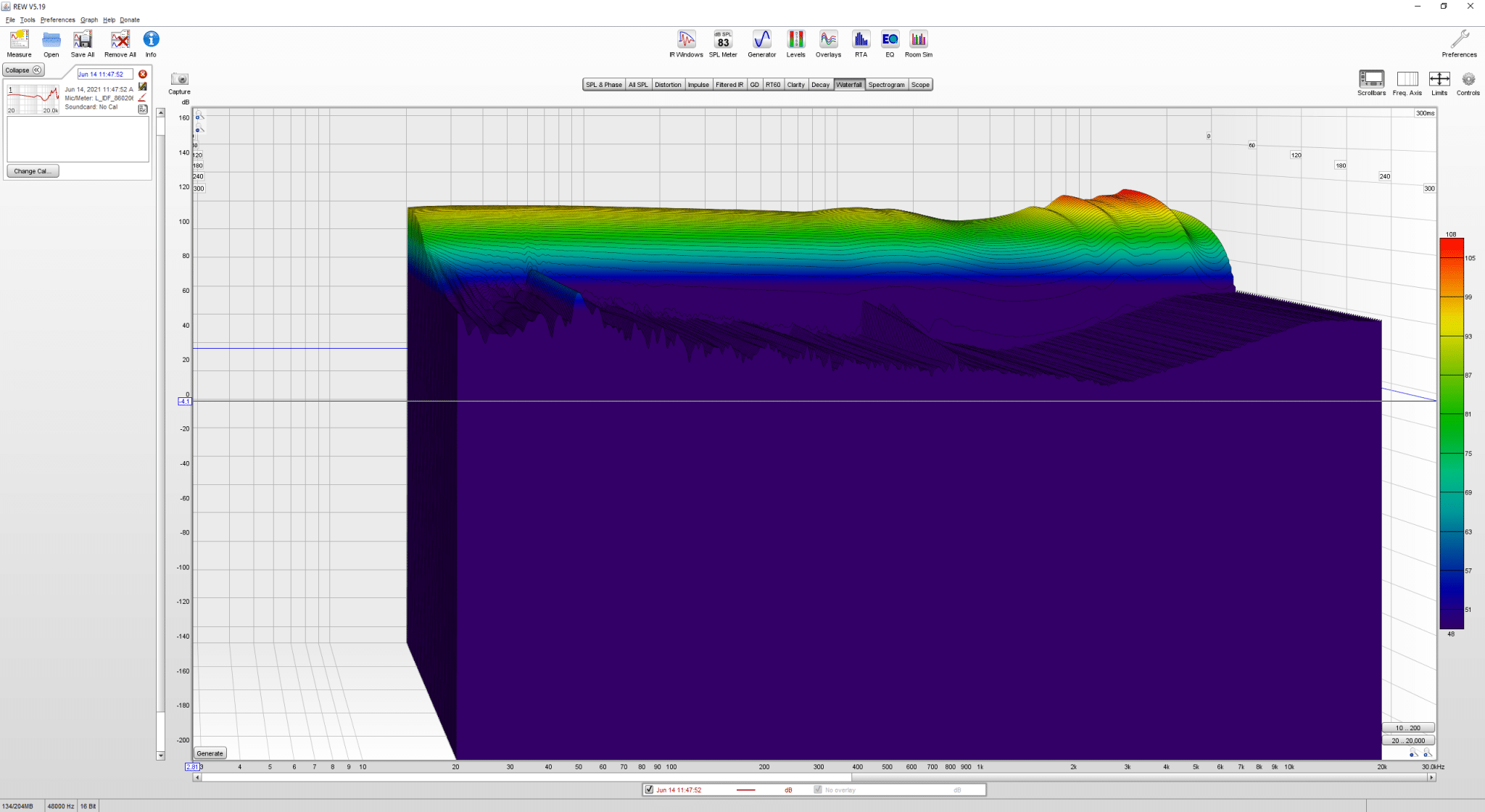Launch the SPL Meter
The image size is (1485, 812).
[723, 43]
